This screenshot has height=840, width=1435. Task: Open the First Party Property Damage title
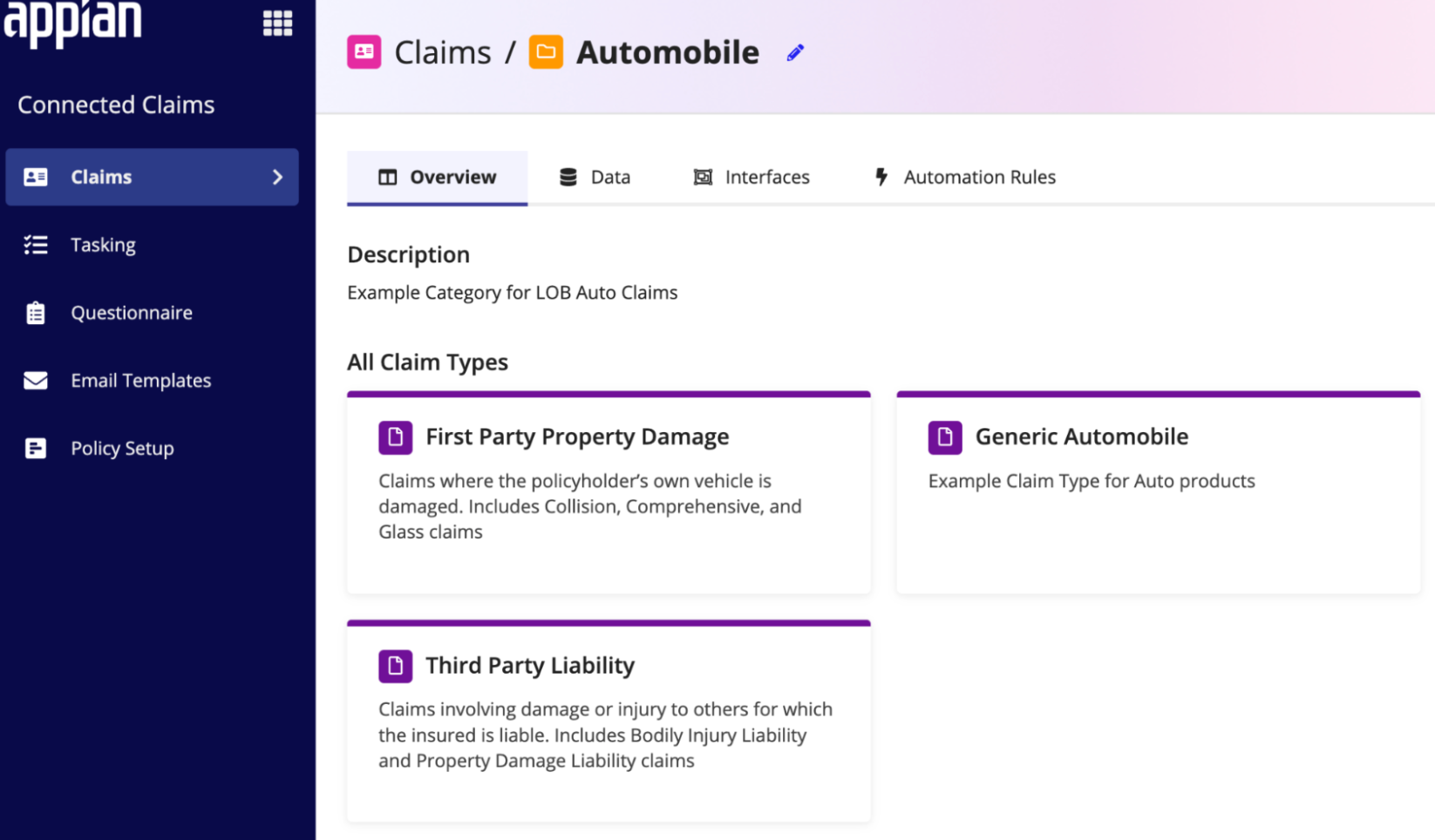coord(577,437)
